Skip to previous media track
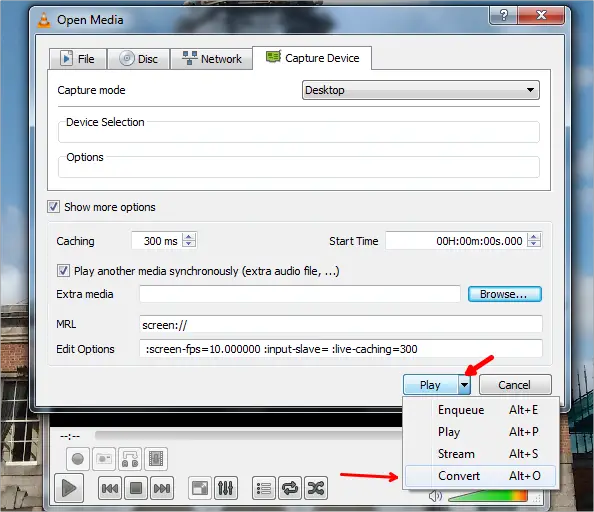The width and height of the screenshot is (594, 512). pyautogui.click(x=110, y=489)
